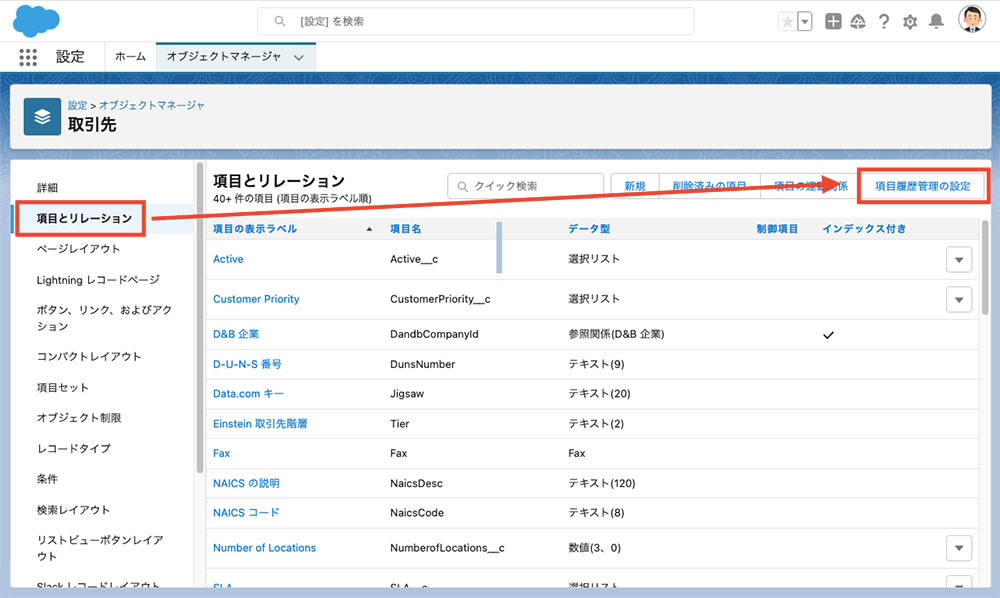Click the 項目履歴管理の設定 button
Image resolution: width=1000 pixels, height=598 pixels.
(922, 186)
